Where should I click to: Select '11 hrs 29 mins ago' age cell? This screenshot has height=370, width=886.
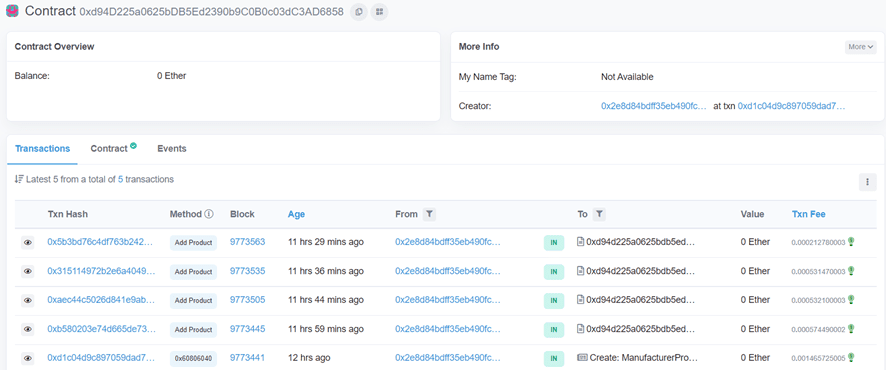[326, 242]
